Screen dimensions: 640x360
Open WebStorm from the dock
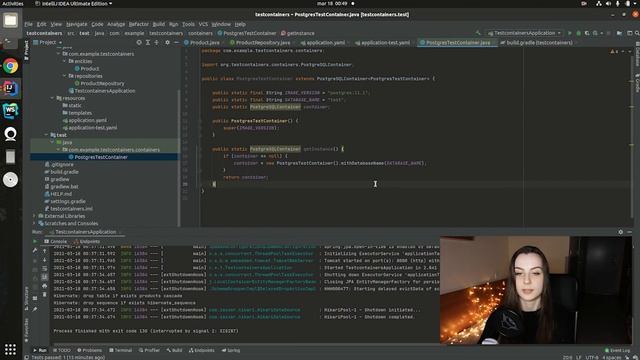point(10,111)
